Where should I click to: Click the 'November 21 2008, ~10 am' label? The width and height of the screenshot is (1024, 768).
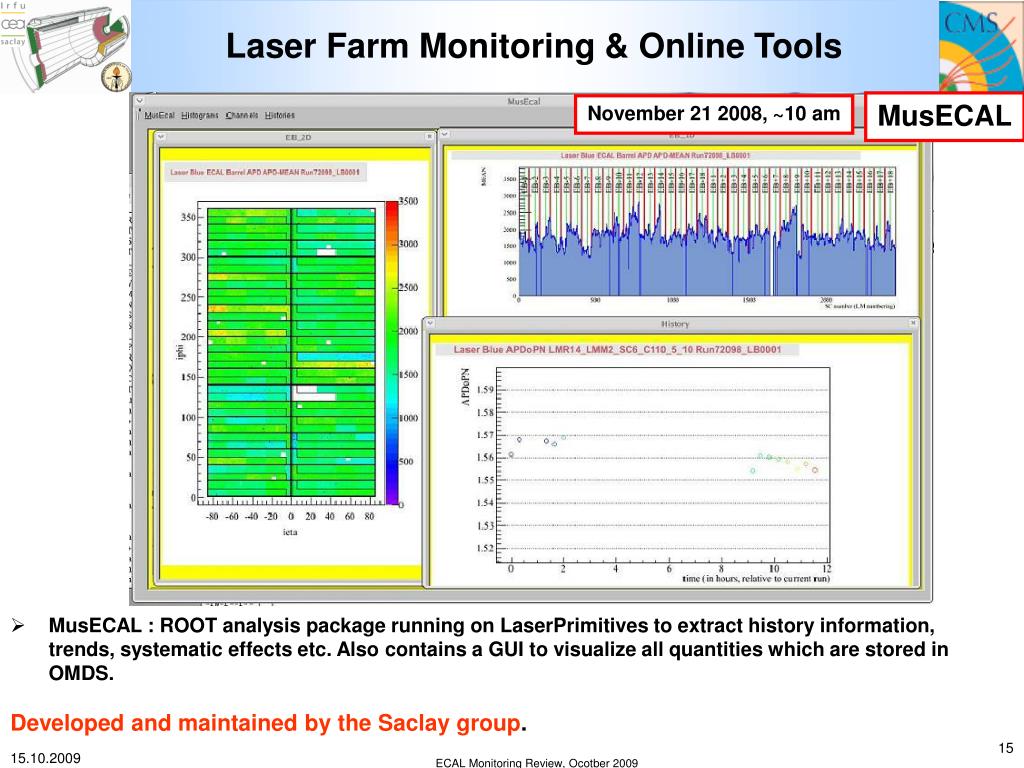[714, 114]
